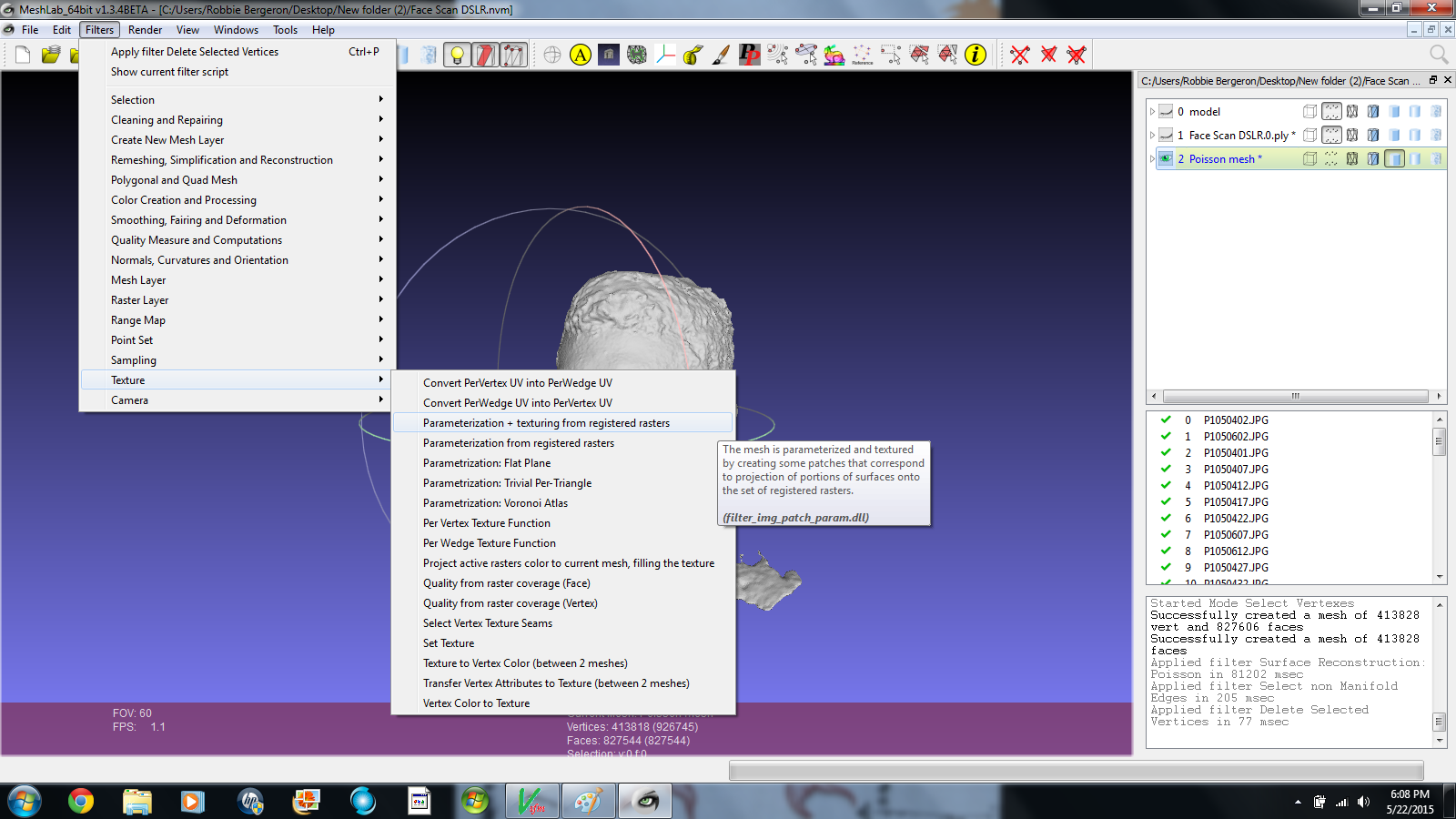This screenshot has width=1456, height=819.
Task: Toggle checkmark of raster P1050412.JPG
Action: click(x=1166, y=486)
